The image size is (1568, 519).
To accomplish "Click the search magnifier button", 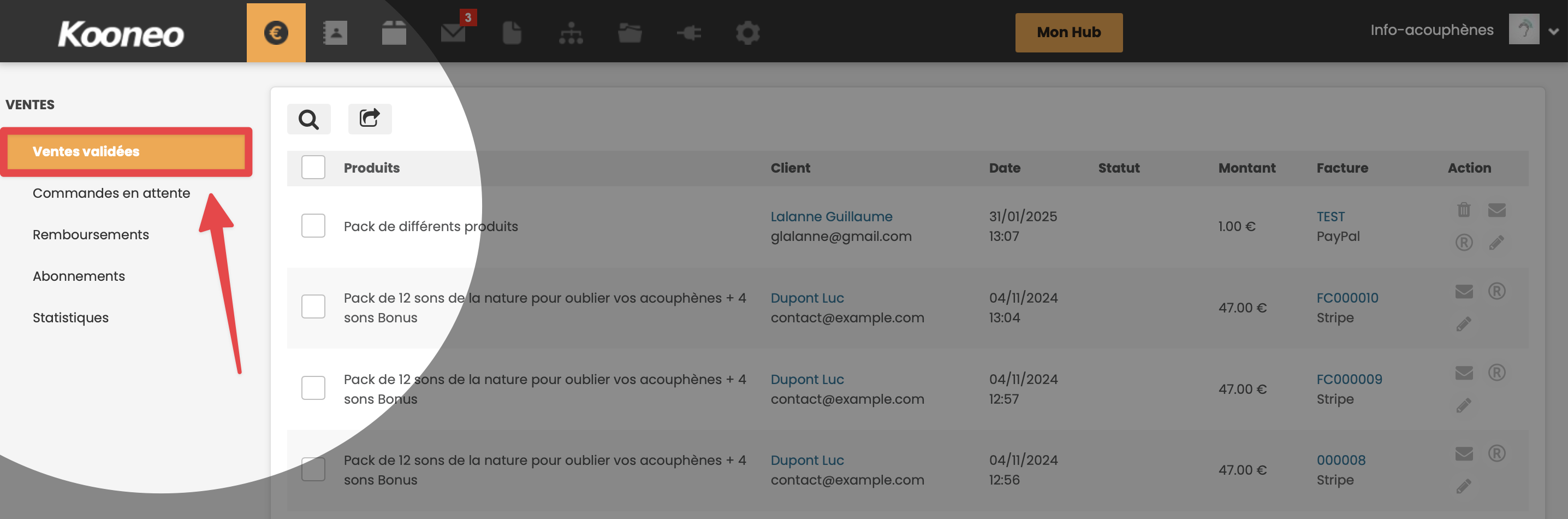I will coord(308,119).
